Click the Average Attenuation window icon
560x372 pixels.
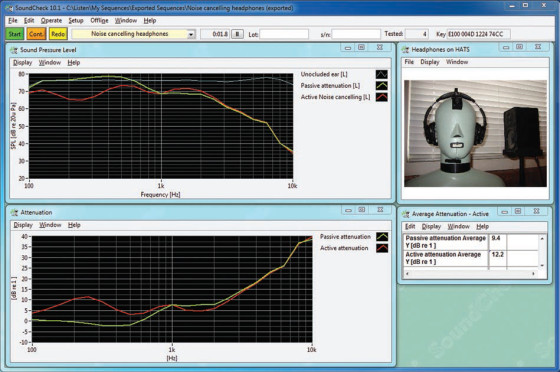(x=406, y=214)
